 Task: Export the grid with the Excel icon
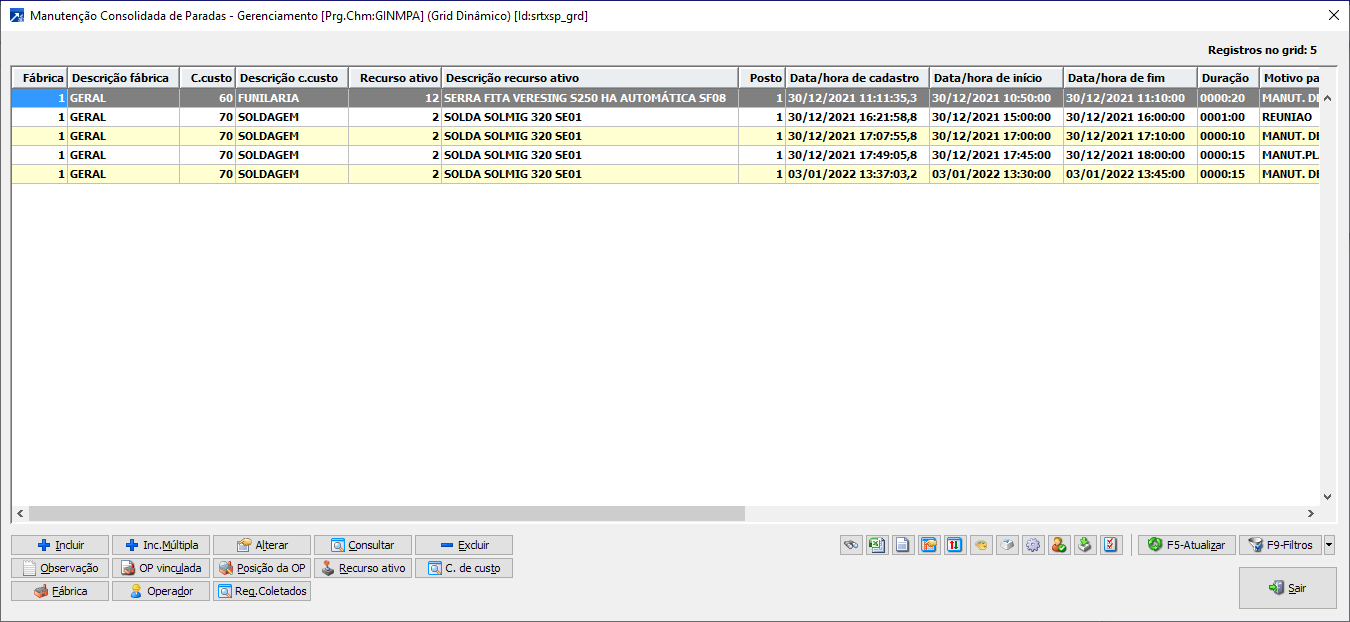(877, 545)
